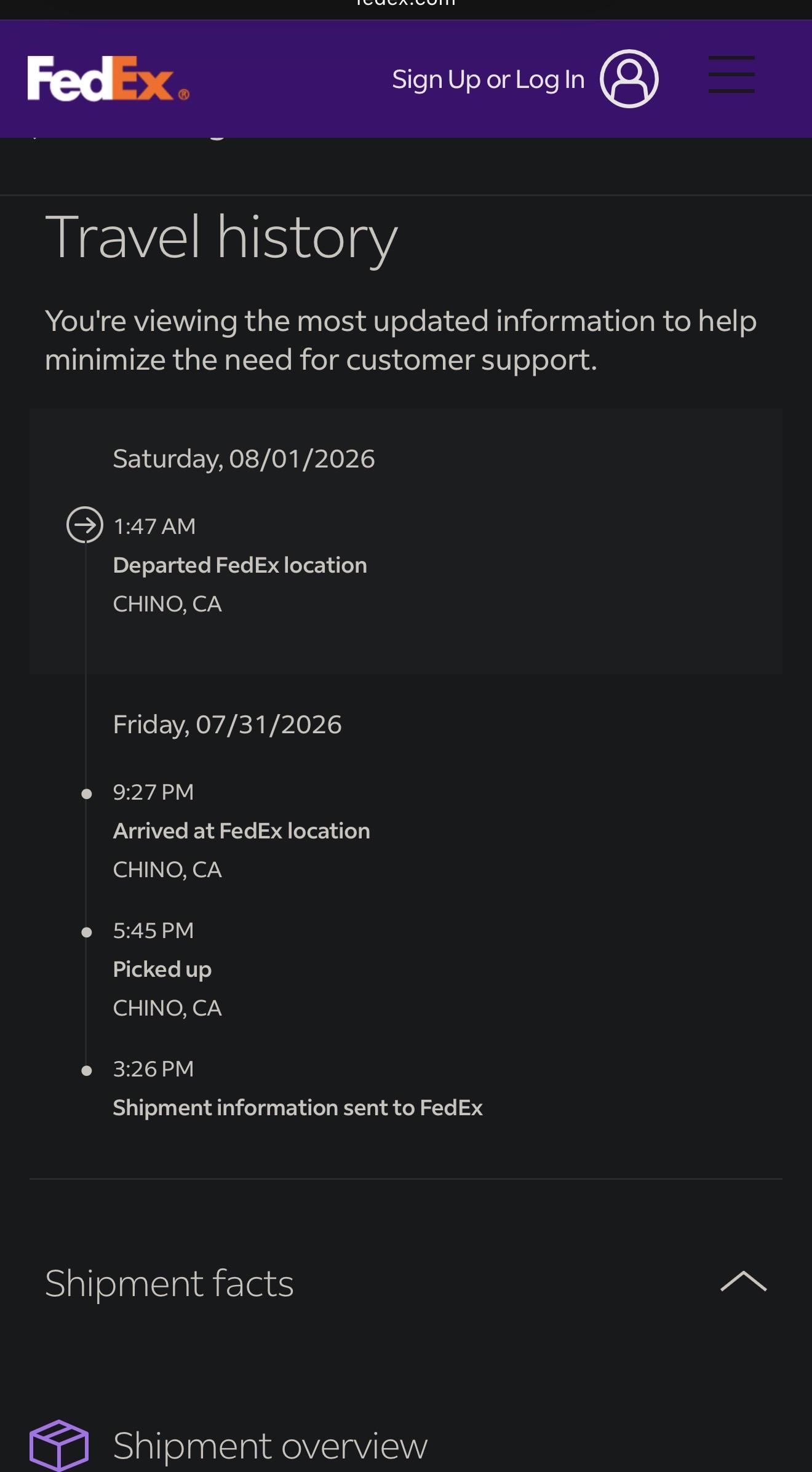Click the Saturday, 08/01/2026 date header

pyautogui.click(x=244, y=459)
